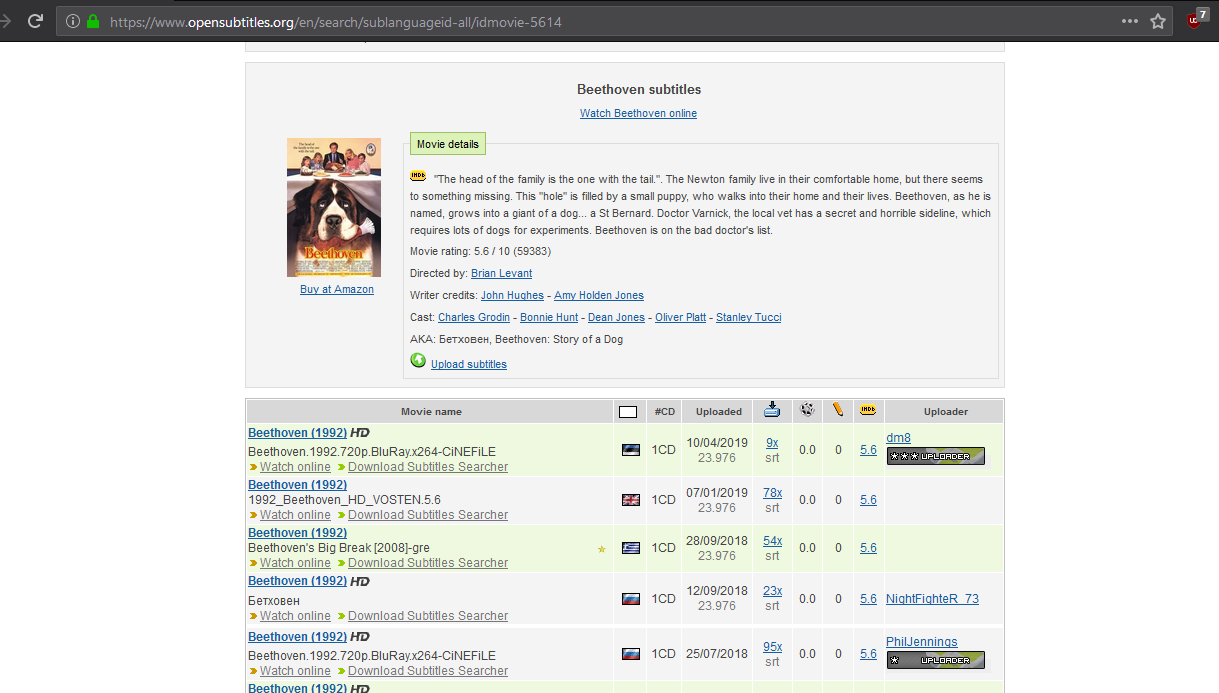
Task: Open page actions three-dot menu
Action: pyautogui.click(x=1129, y=21)
